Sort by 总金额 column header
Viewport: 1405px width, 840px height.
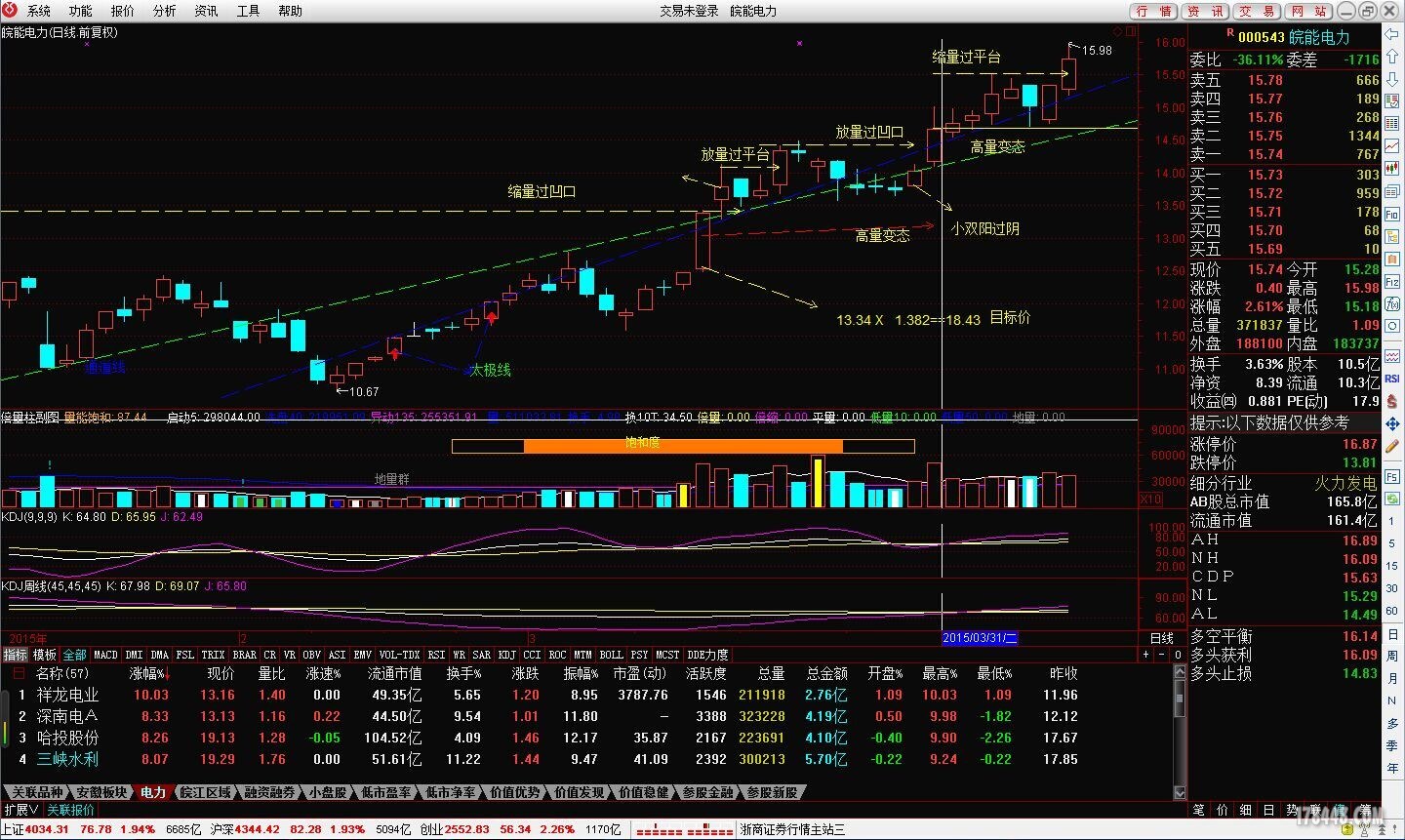[x=827, y=673]
